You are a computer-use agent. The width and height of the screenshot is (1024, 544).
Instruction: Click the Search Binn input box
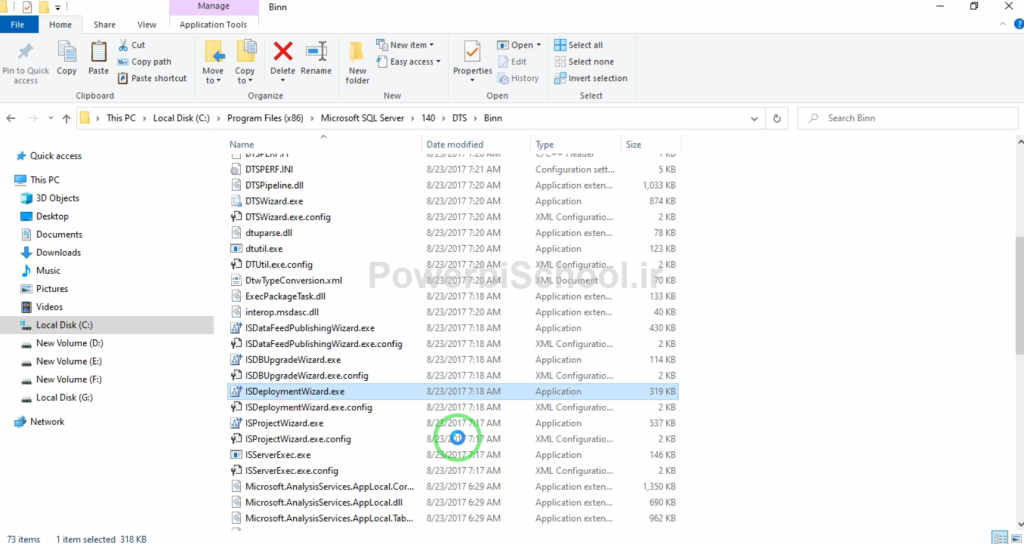(915, 118)
